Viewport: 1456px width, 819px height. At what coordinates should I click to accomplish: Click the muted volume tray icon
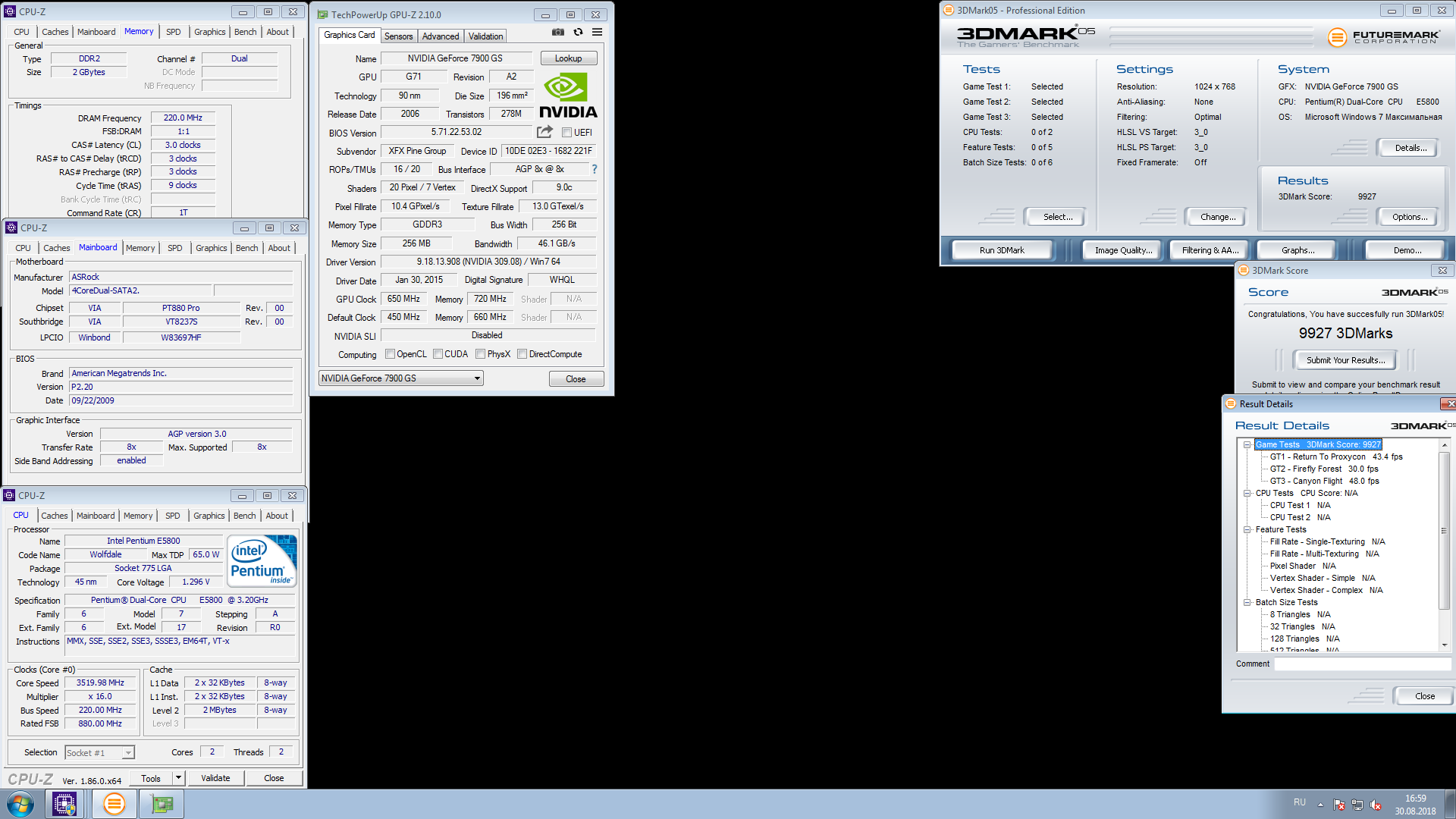(1376, 805)
